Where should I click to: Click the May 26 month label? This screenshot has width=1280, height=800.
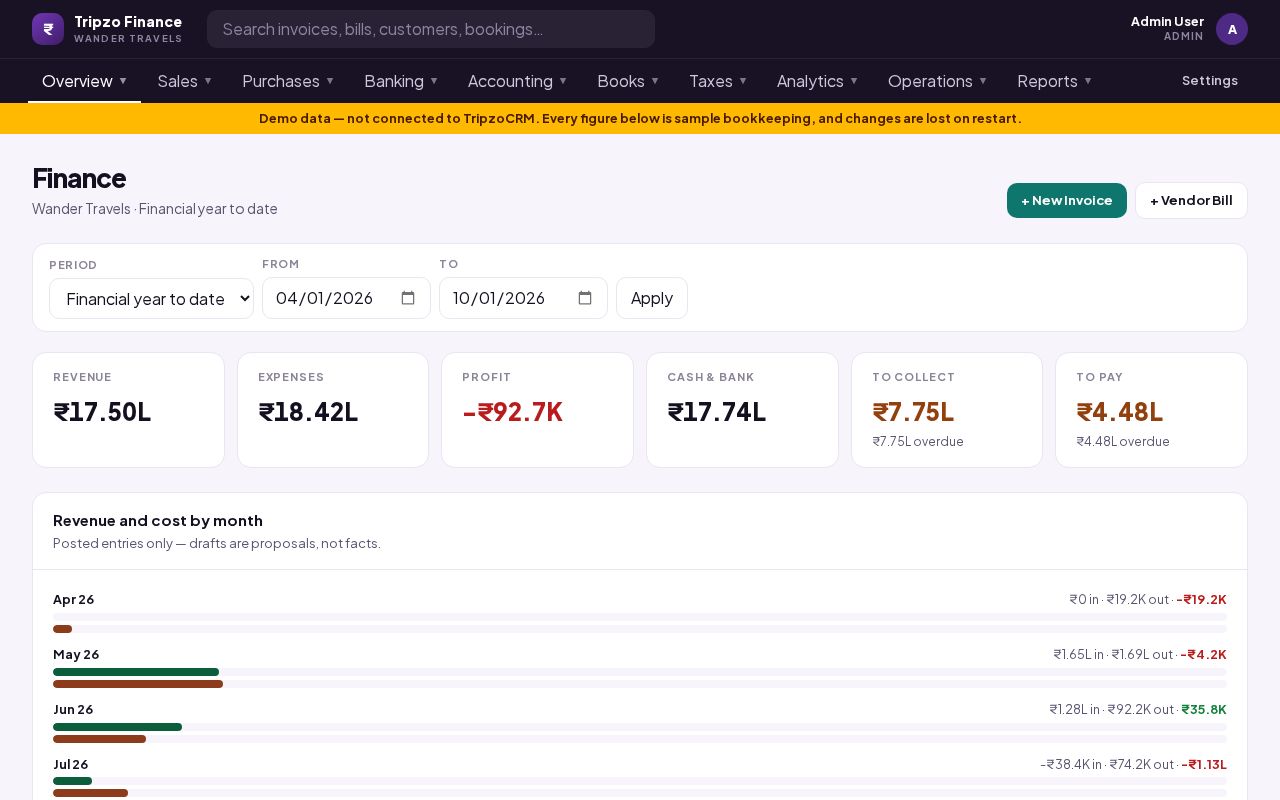pyautogui.click(x=76, y=655)
